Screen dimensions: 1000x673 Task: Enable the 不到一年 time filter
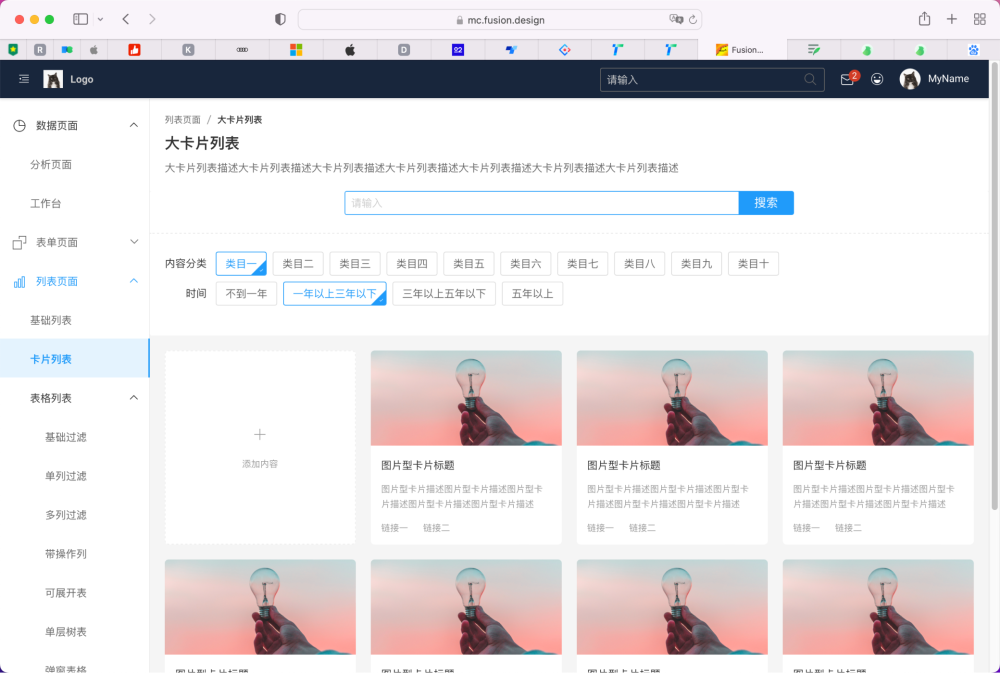(246, 293)
